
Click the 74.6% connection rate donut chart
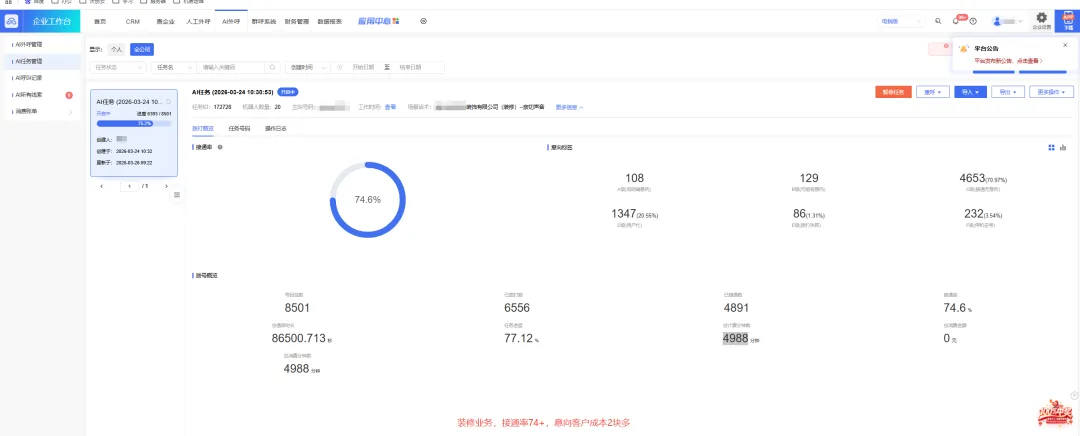368,200
